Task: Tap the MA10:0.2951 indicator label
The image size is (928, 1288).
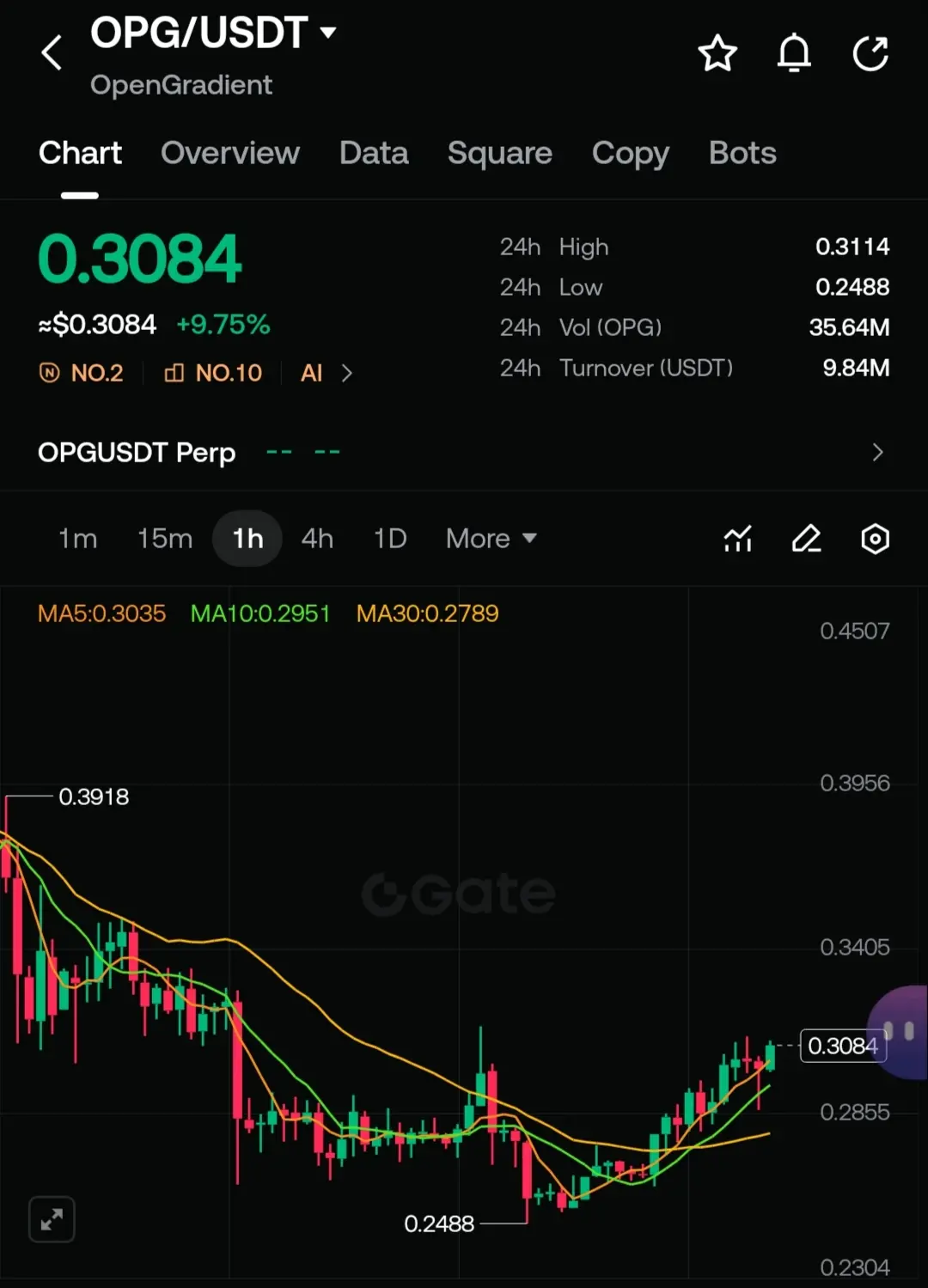Action: 260,613
